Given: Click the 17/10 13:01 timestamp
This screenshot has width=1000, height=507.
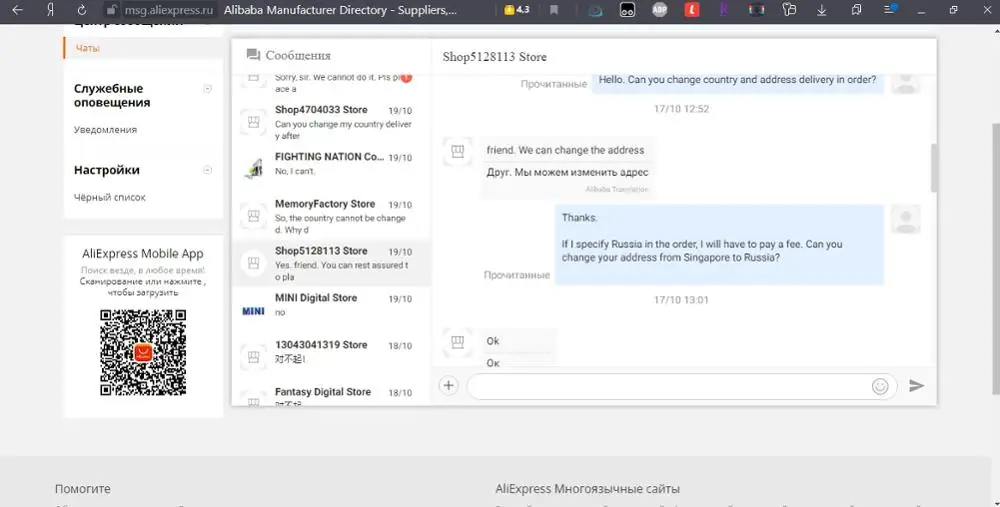Looking at the screenshot, I should point(681,300).
